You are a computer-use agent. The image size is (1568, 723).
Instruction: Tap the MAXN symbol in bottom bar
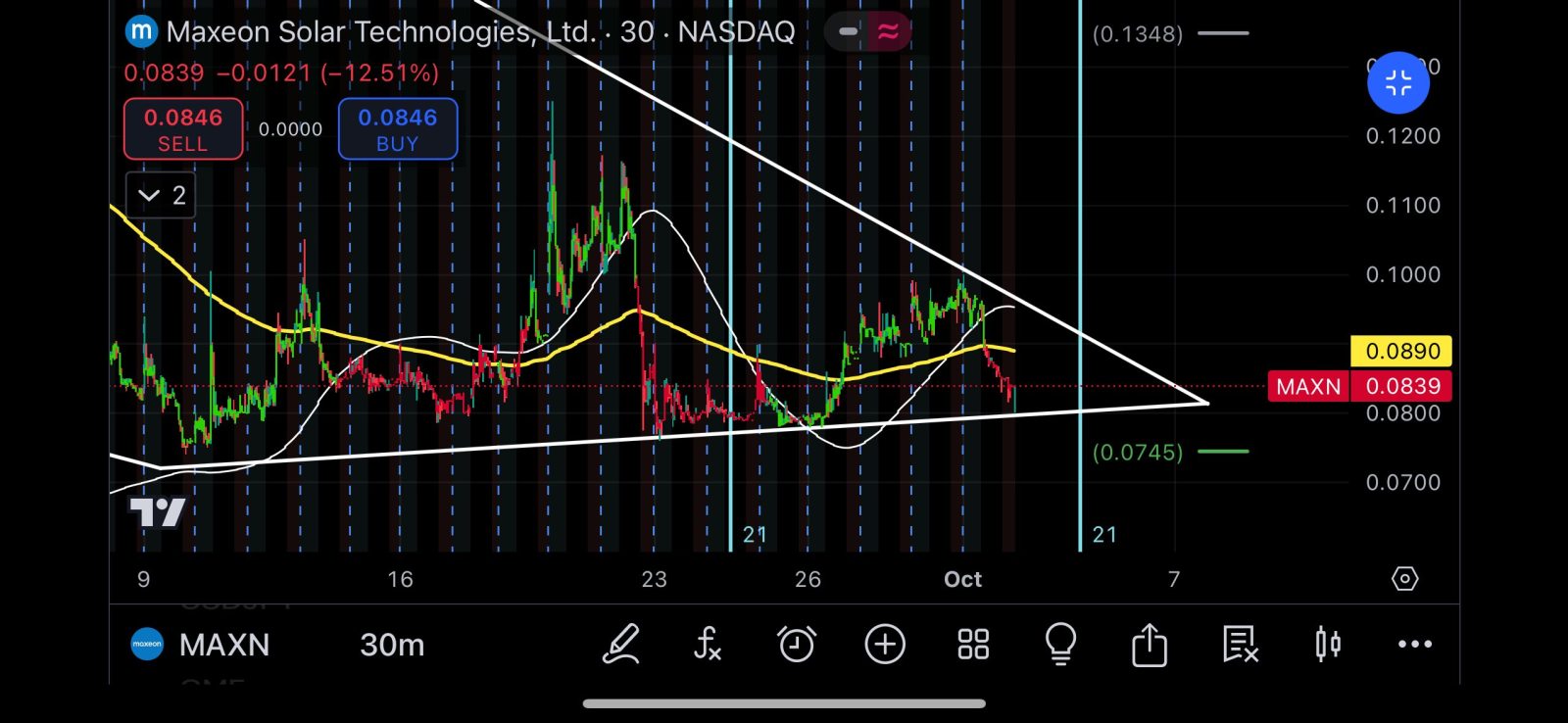(x=224, y=645)
